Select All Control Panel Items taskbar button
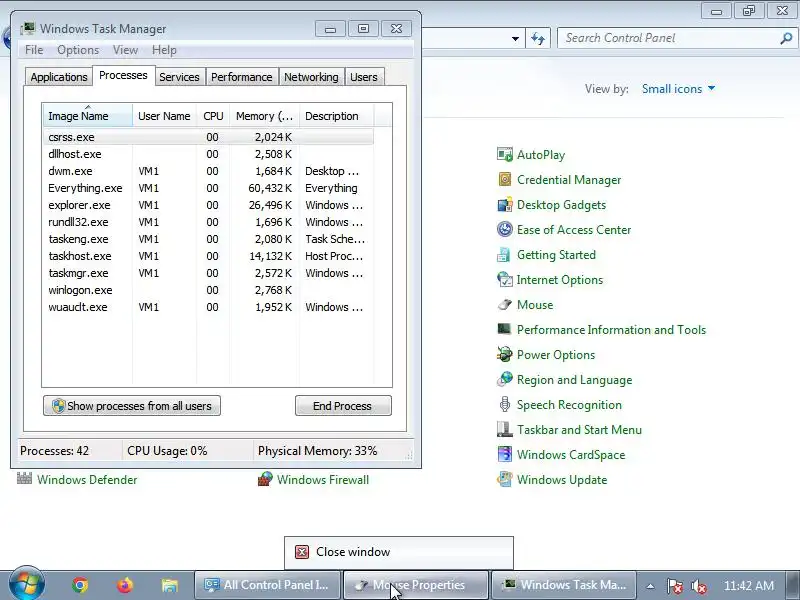 (x=267, y=585)
